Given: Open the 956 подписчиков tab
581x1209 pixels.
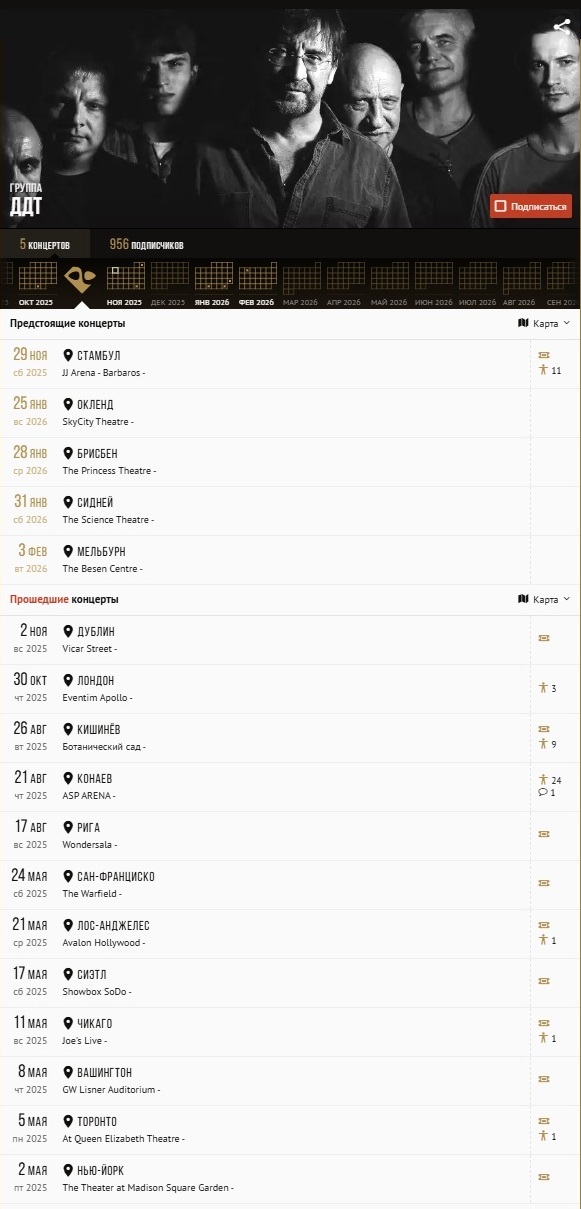Looking at the screenshot, I should tap(147, 244).
